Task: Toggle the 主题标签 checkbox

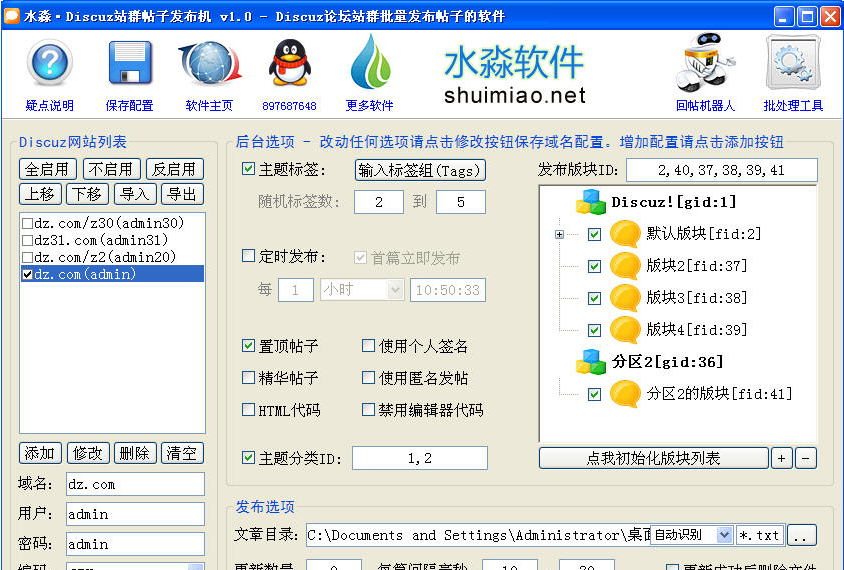Action: point(248,169)
